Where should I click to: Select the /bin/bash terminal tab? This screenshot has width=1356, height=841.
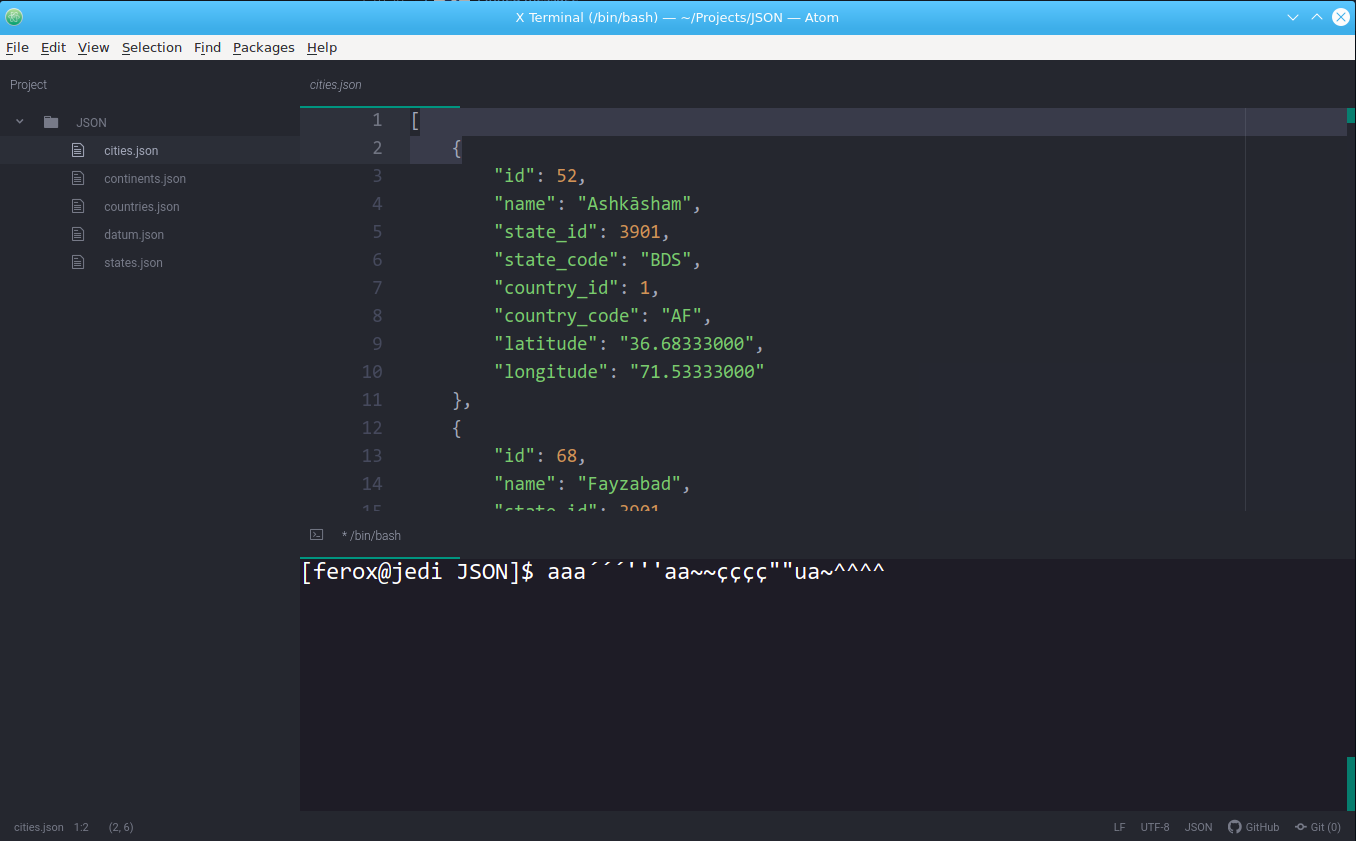pyautogui.click(x=380, y=535)
